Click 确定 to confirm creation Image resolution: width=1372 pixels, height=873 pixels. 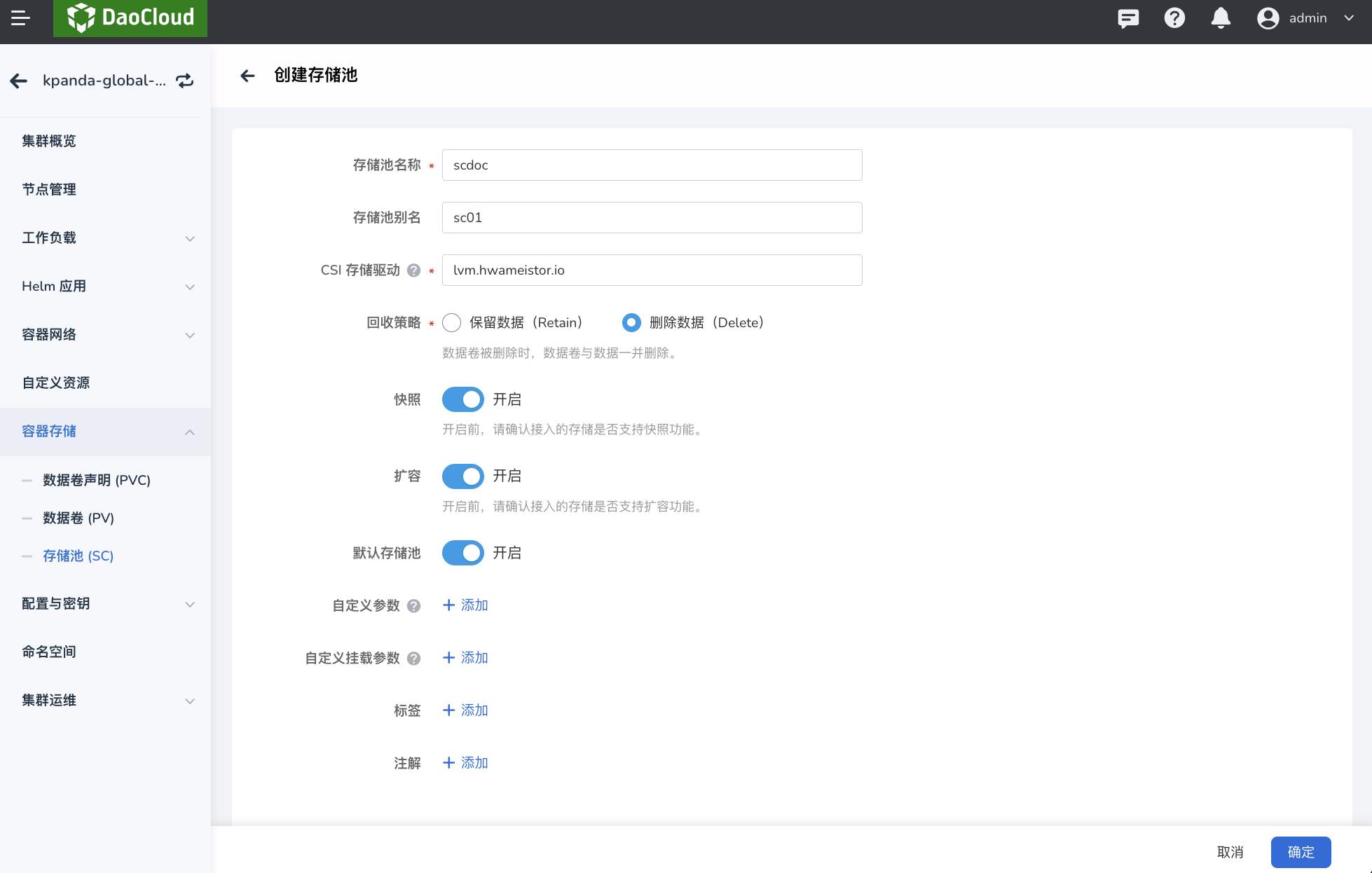click(1301, 852)
